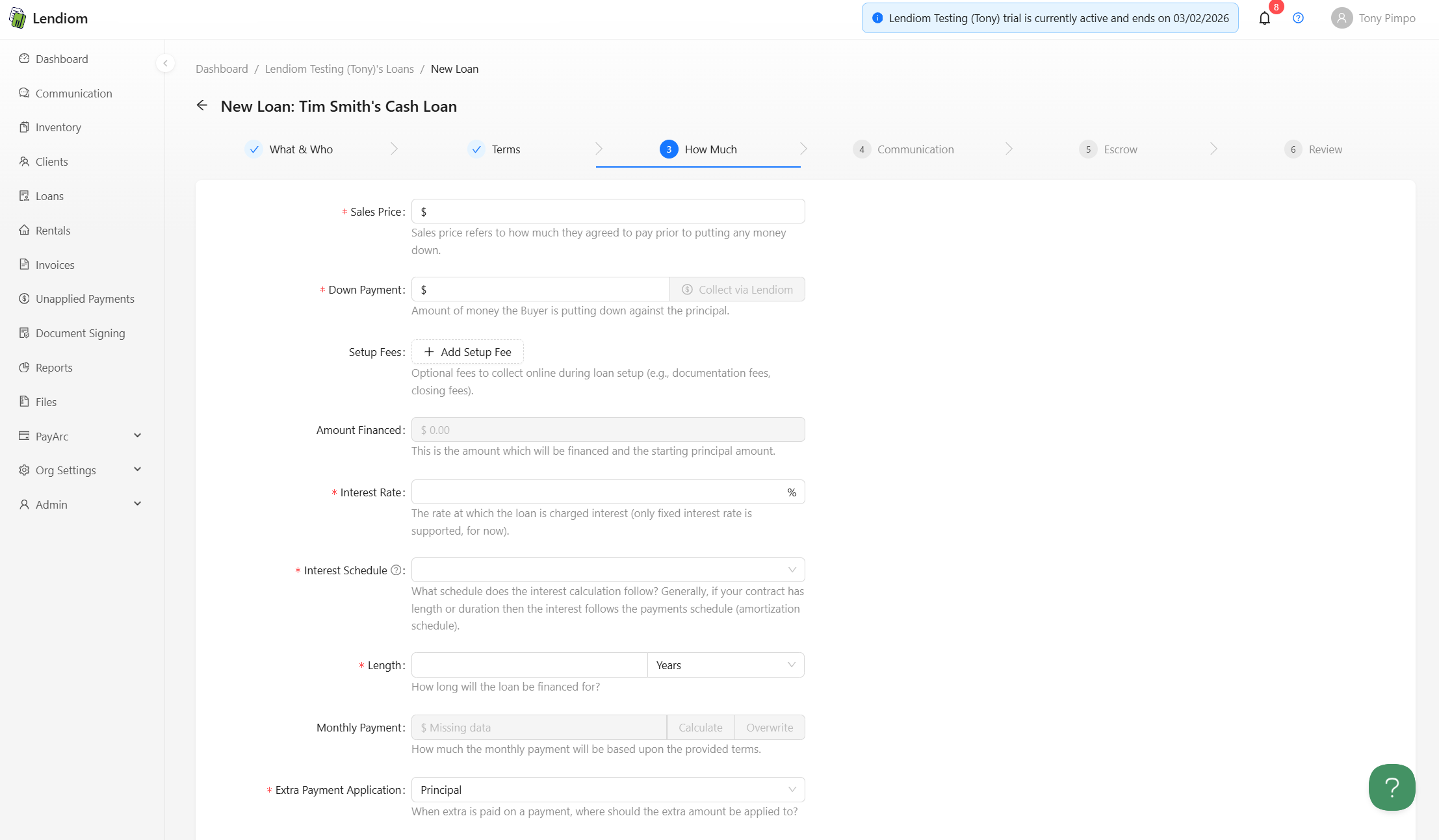The height and width of the screenshot is (840, 1439).
Task: Select the How Much step
Action: pos(698,149)
